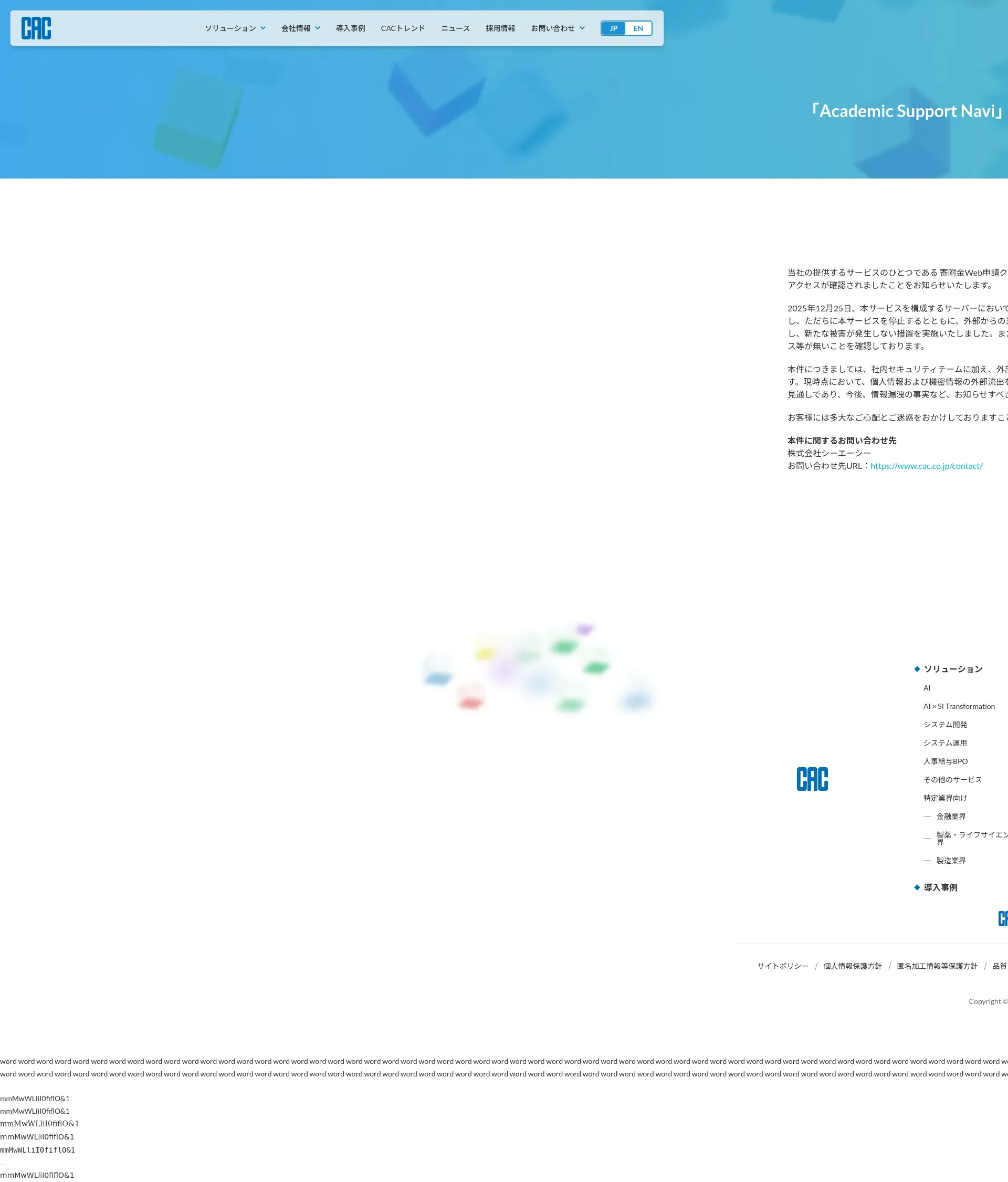Viewport: 1008px width, 1182px height.
Task: Open 個人情報保護方針 footer link
Action: pos(852,966)
